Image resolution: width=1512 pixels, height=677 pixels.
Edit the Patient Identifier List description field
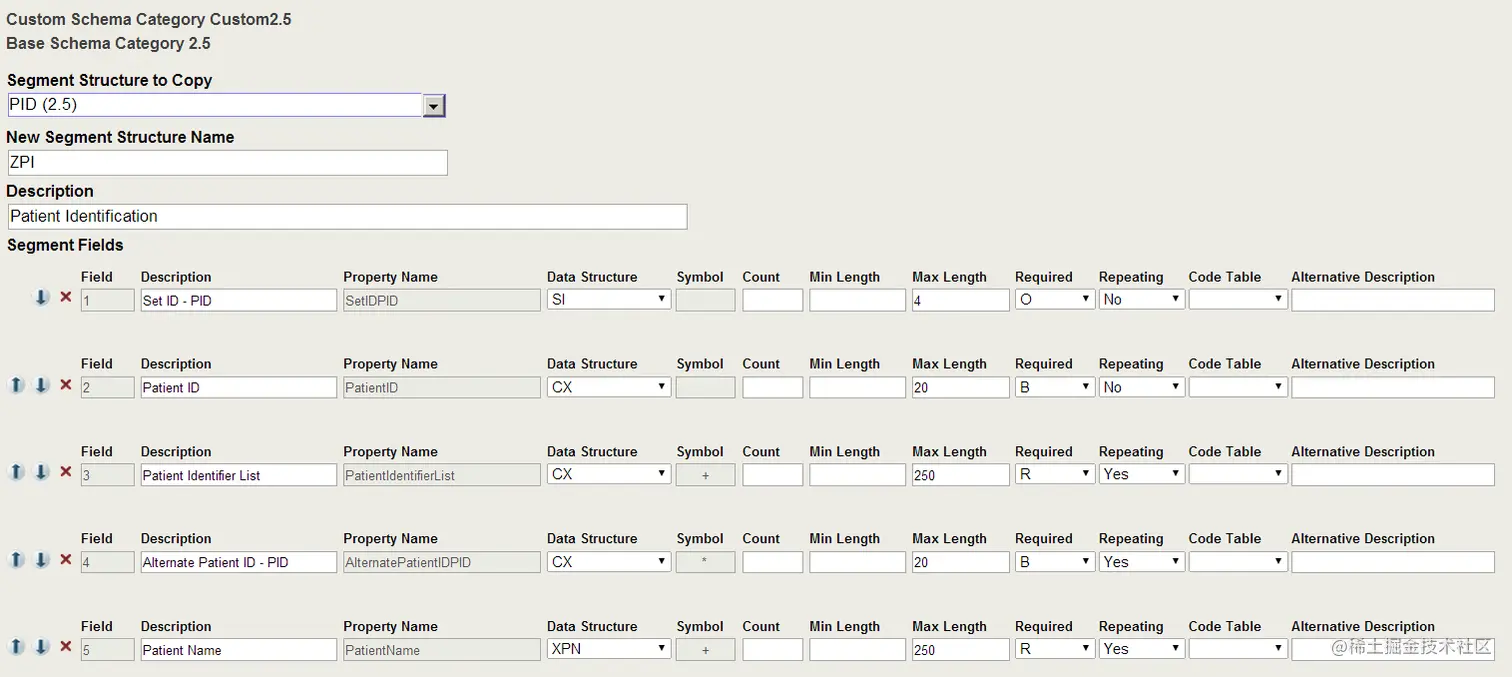pos(238,475)
